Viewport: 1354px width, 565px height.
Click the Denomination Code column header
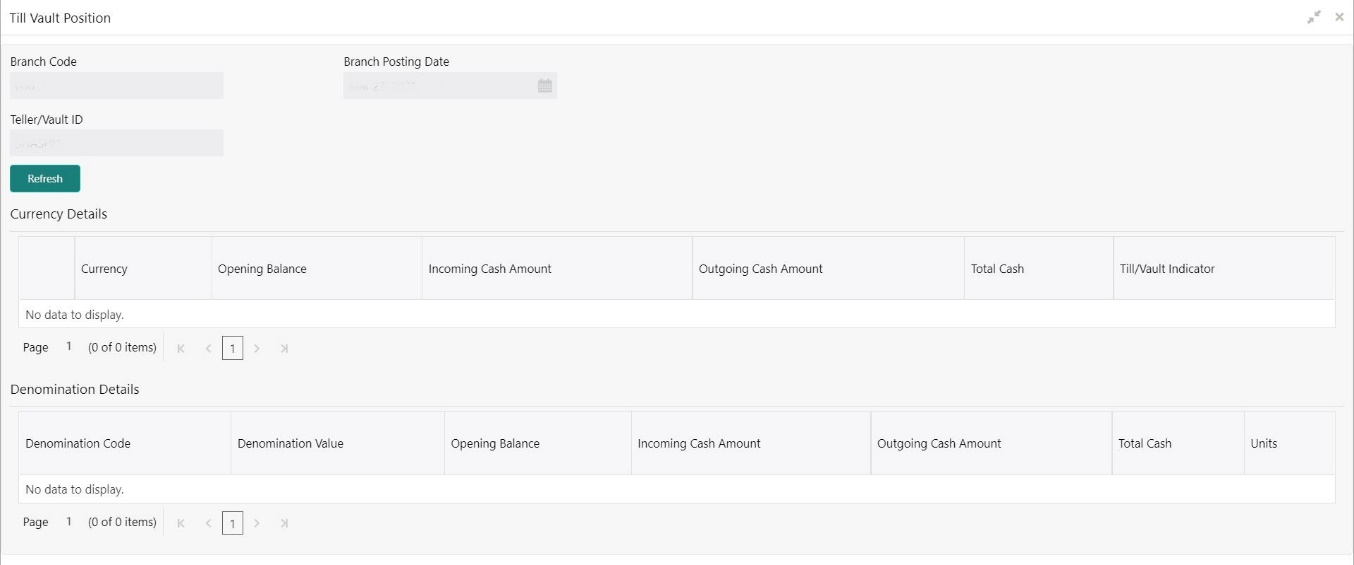(78, 444)
